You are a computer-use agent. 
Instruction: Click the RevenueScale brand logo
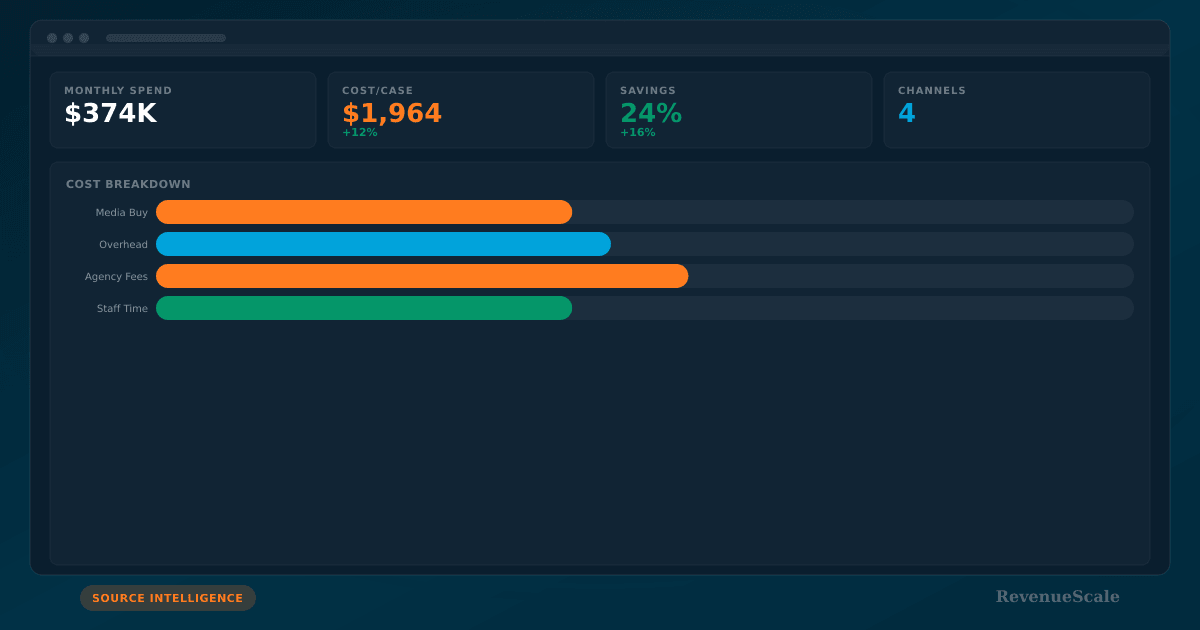point(1057,597)
